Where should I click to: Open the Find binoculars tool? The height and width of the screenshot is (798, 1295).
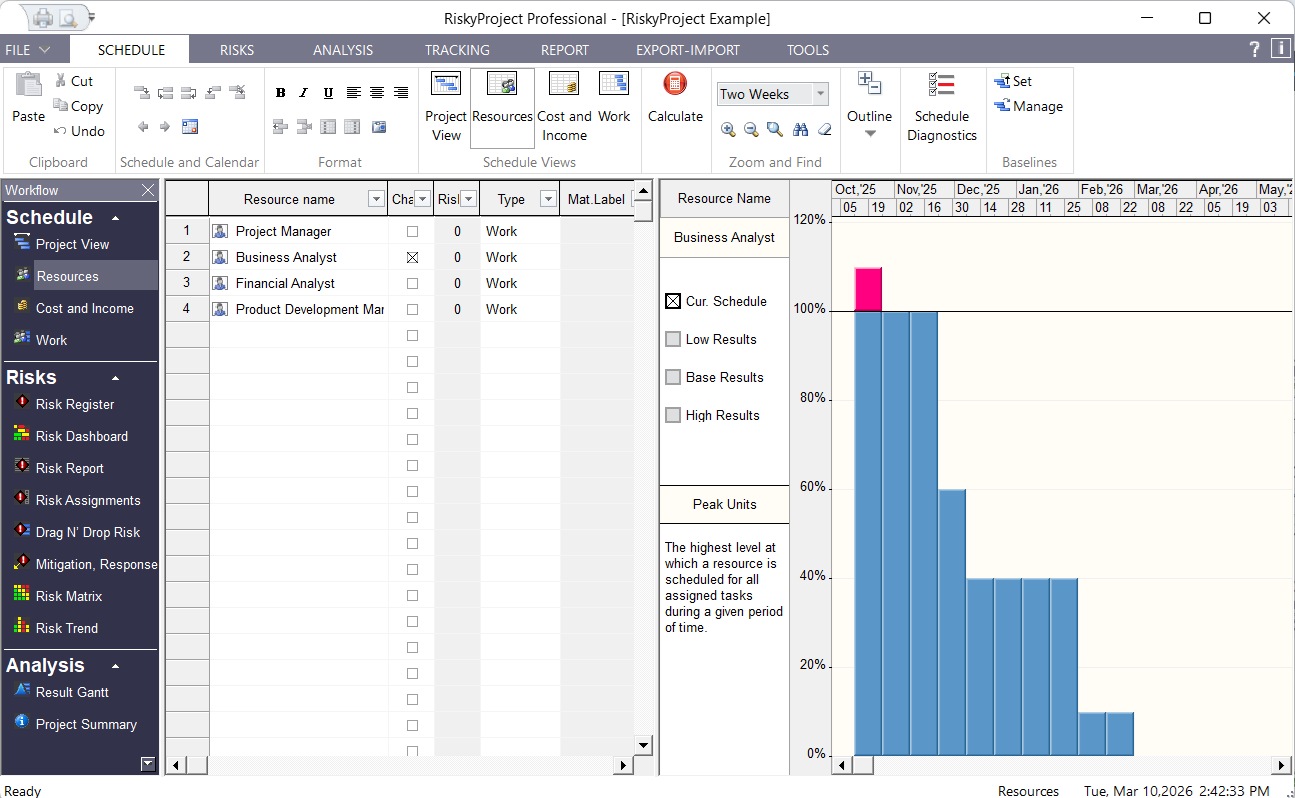click(x=800, y=129)
